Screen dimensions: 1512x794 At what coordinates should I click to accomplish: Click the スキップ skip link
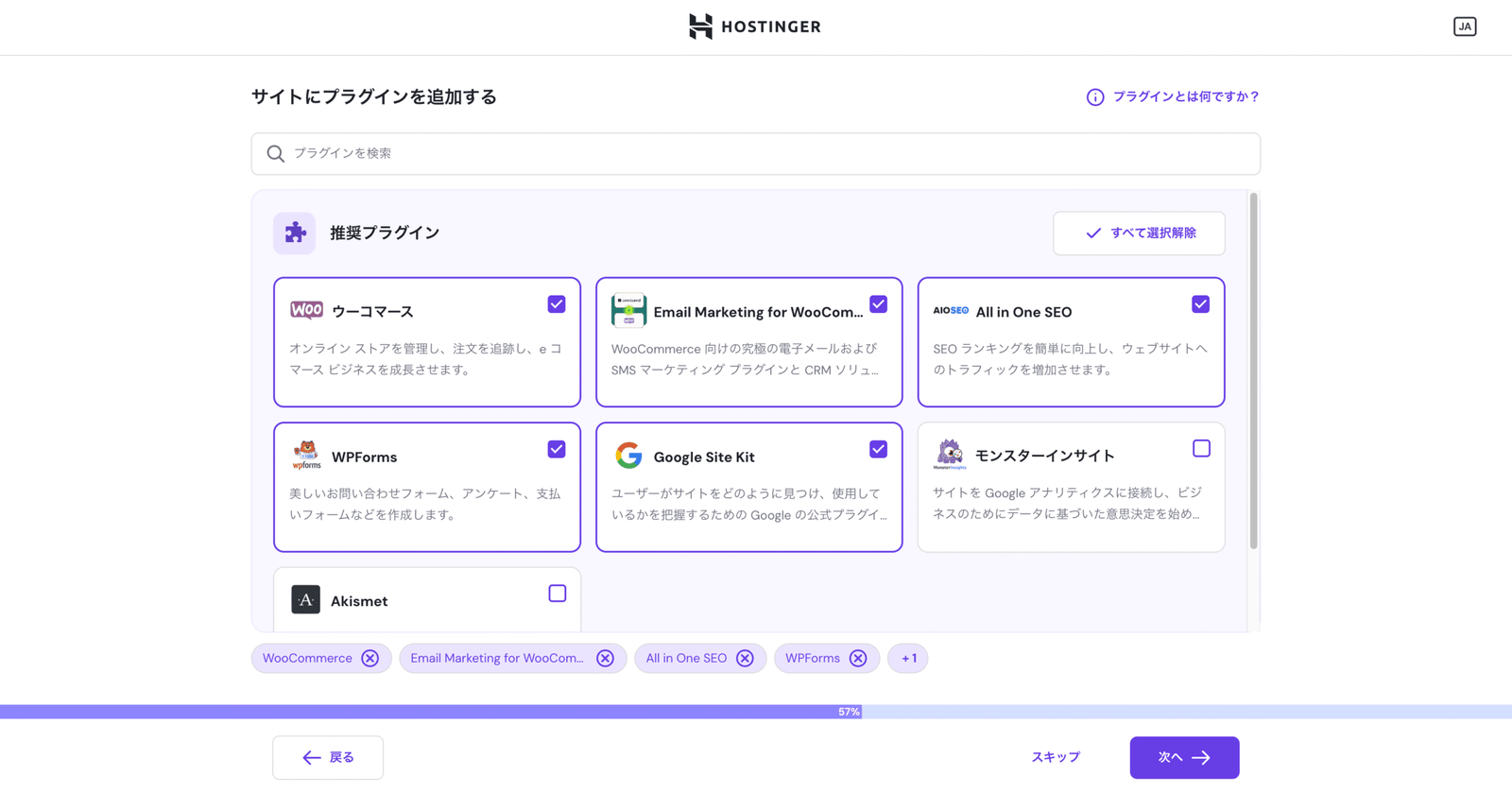[x=1056, y=757]
